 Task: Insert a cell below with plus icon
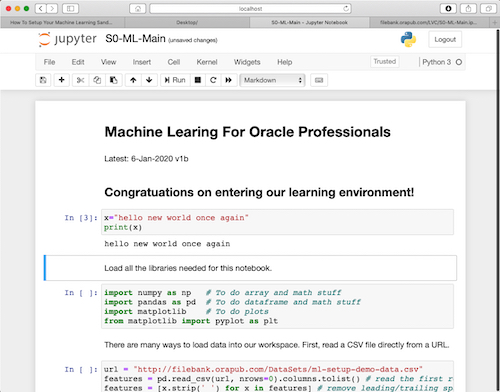coord(62,80)
